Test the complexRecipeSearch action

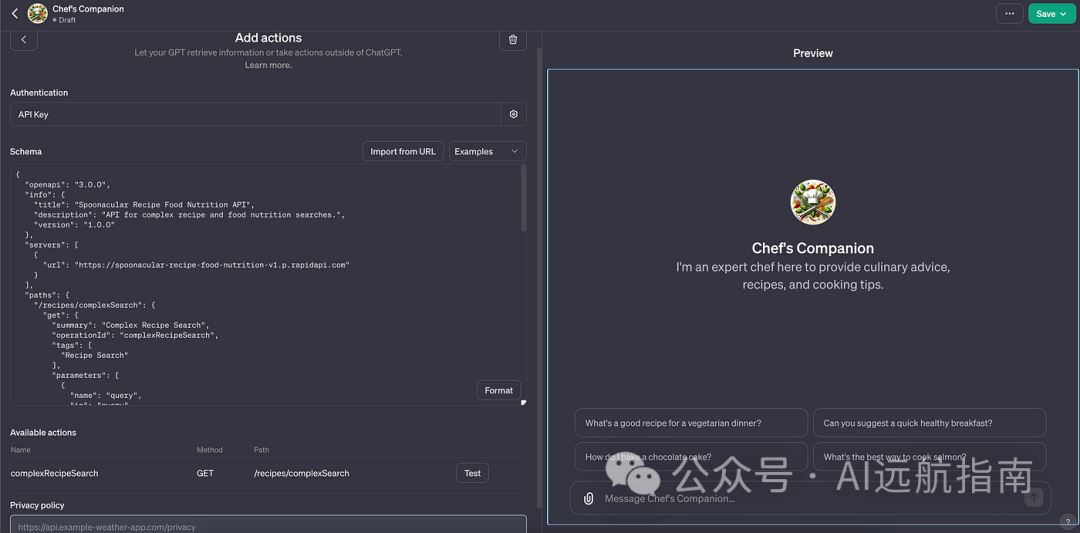pos(472,473)
